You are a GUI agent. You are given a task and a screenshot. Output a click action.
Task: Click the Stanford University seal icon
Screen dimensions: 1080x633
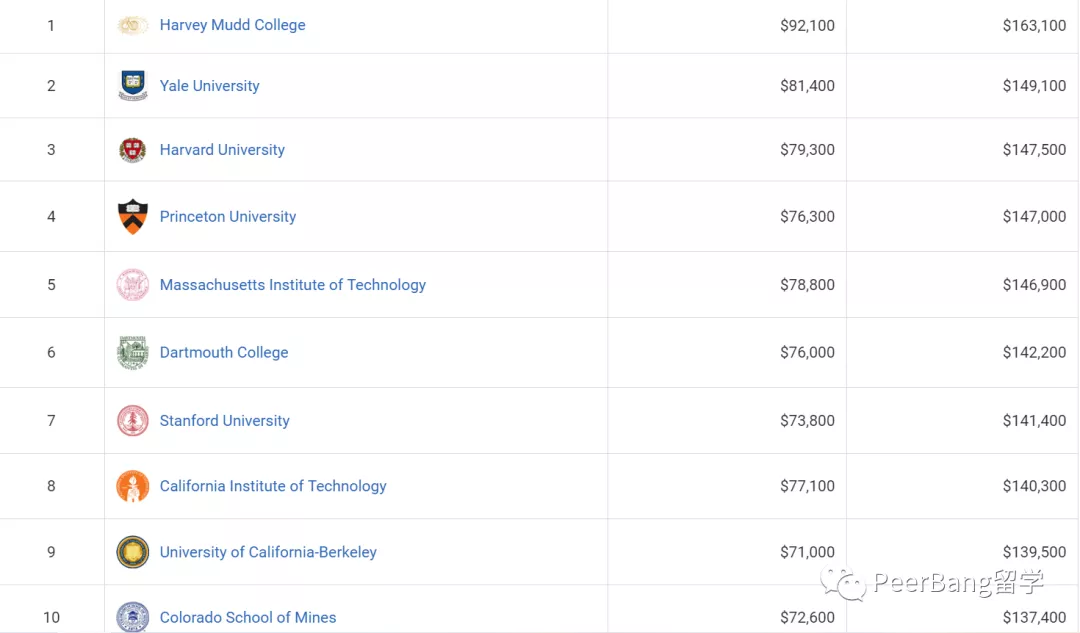(133, 421)
